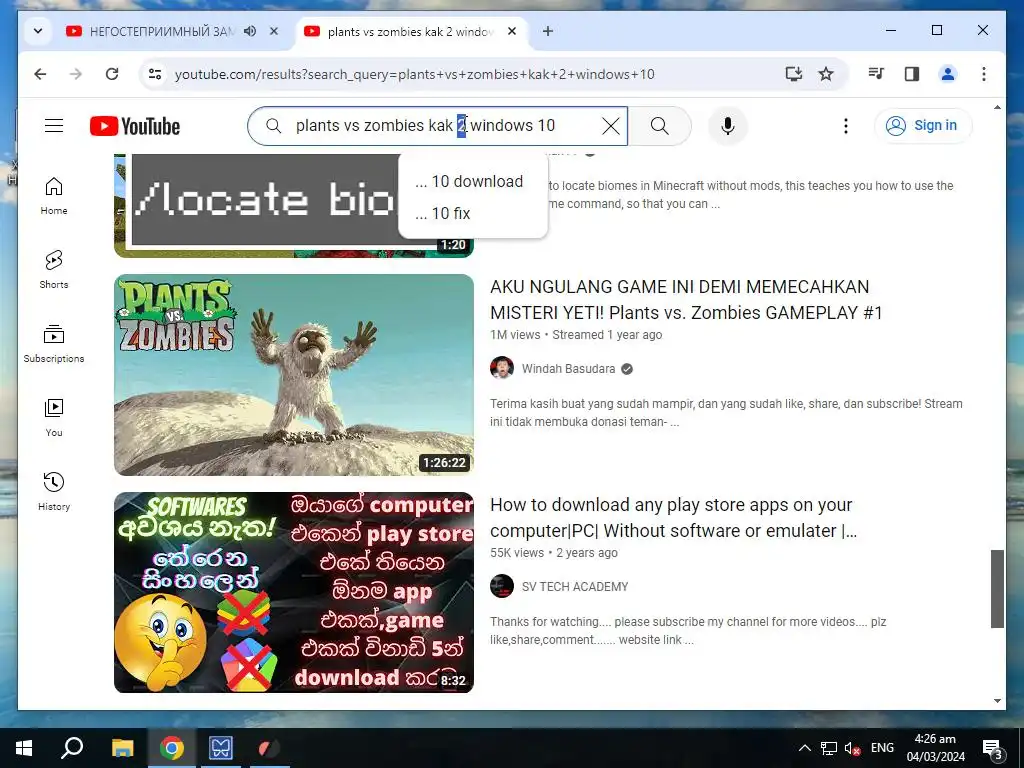This screenshot has height=768, width=1024.
Task: Click the scrollbar down arrow
Action: (x=997, y=701)
